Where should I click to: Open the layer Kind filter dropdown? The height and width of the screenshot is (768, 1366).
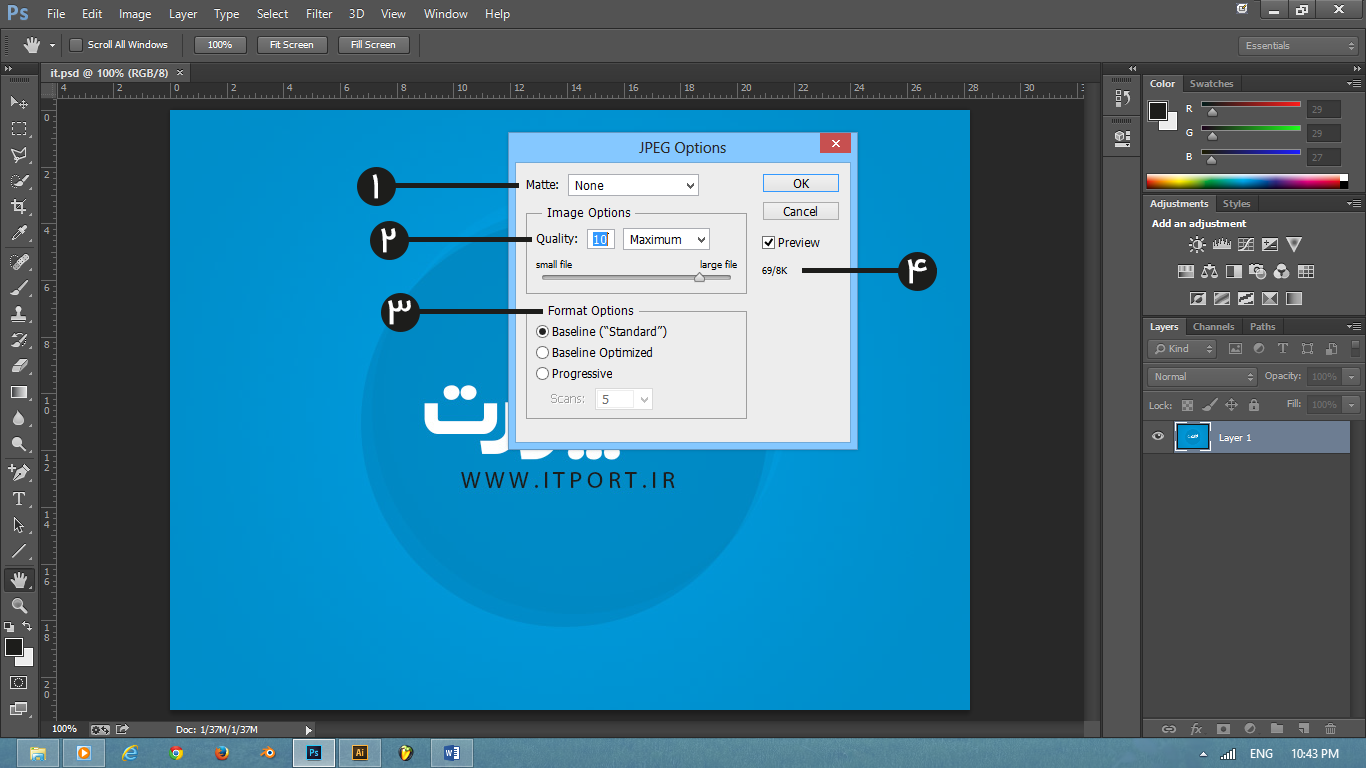[x=1182, y=349]
